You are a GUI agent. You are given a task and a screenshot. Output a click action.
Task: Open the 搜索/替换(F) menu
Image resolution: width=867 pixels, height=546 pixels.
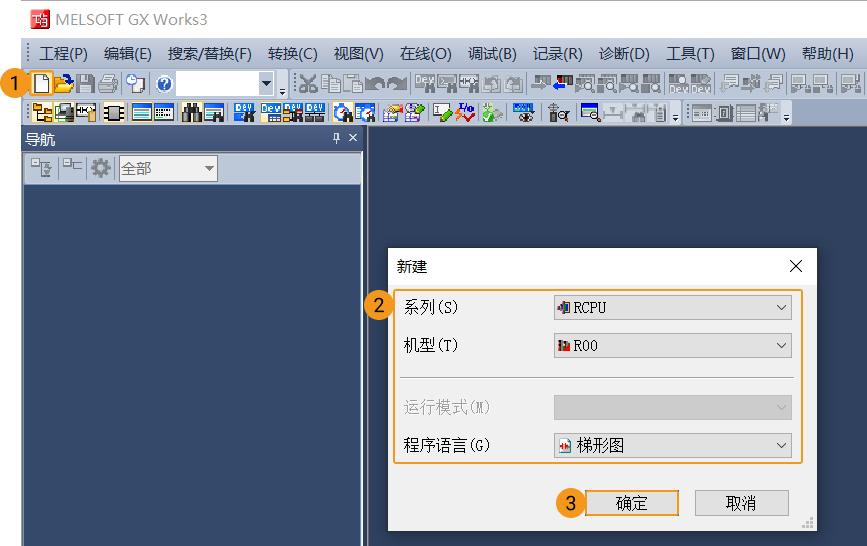tap(210, 54)
